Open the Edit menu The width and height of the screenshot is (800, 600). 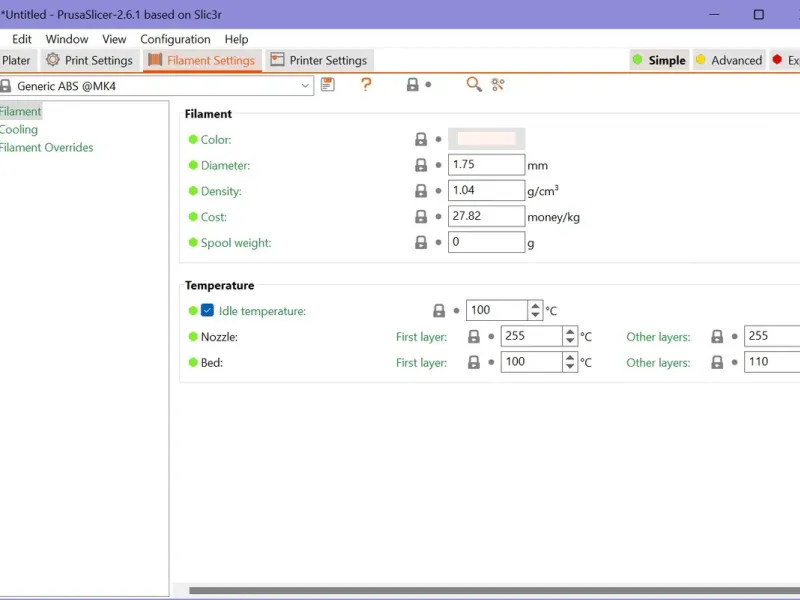pyautogui.click(x=21, y=39)
